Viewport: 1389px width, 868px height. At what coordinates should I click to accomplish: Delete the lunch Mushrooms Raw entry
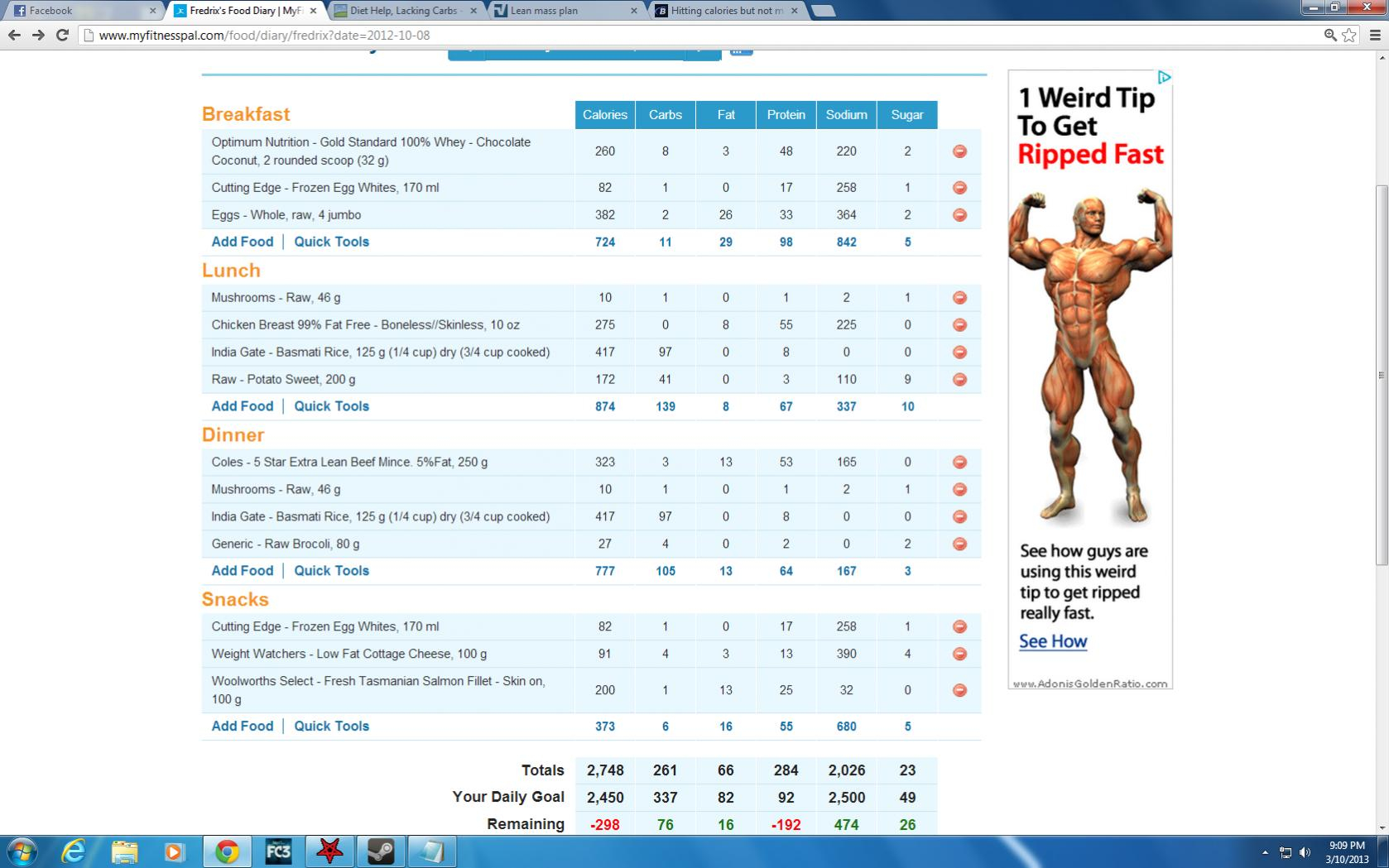click(x=959, y=298)
